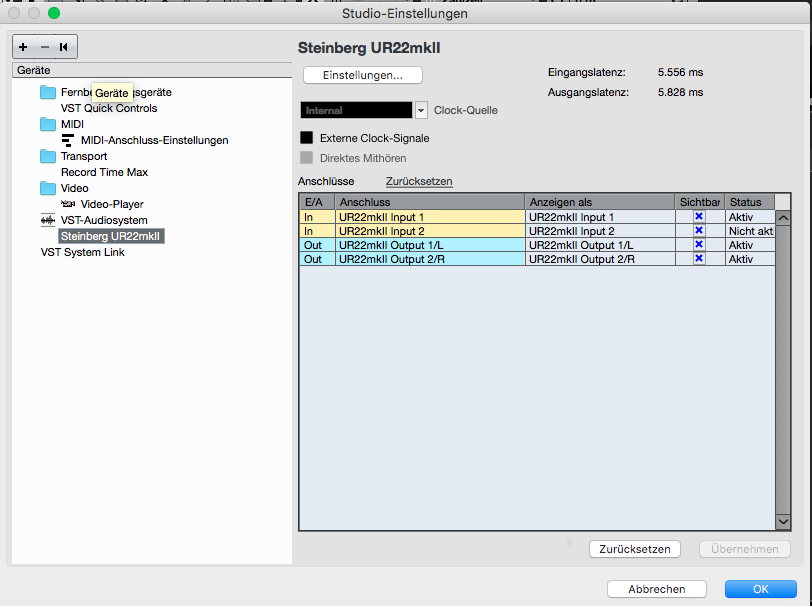Toggle Direktes Mithören checkbox
The image size is (812, 606).
(x=307, y=157)
